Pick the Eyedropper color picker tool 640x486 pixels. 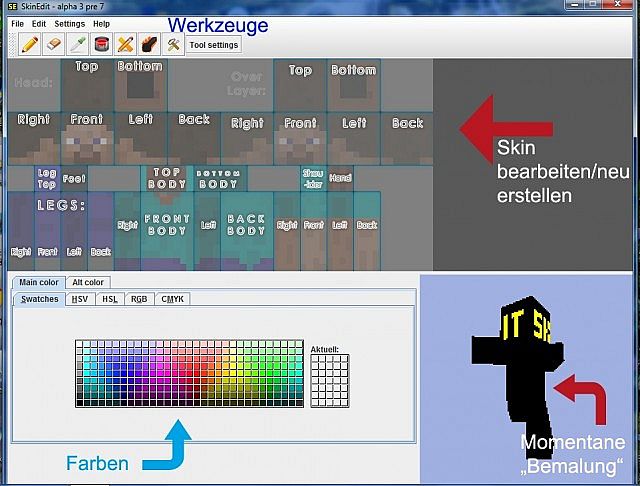[78, 44]
